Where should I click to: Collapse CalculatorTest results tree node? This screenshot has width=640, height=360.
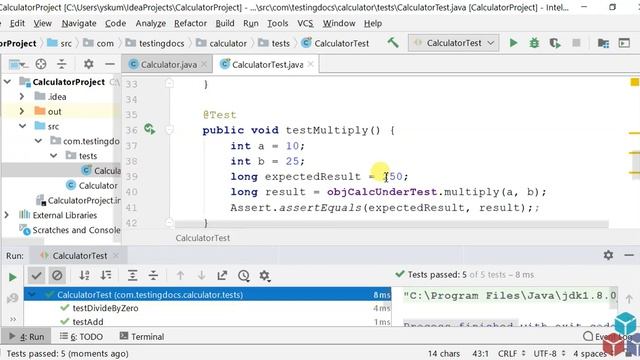[32, 294]
